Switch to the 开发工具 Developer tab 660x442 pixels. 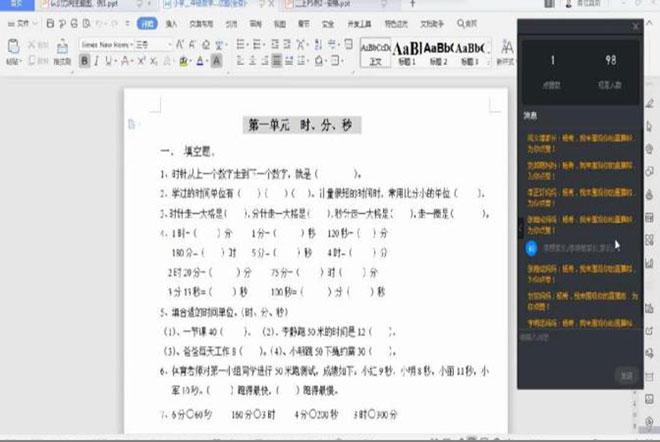tap(359, 24)
